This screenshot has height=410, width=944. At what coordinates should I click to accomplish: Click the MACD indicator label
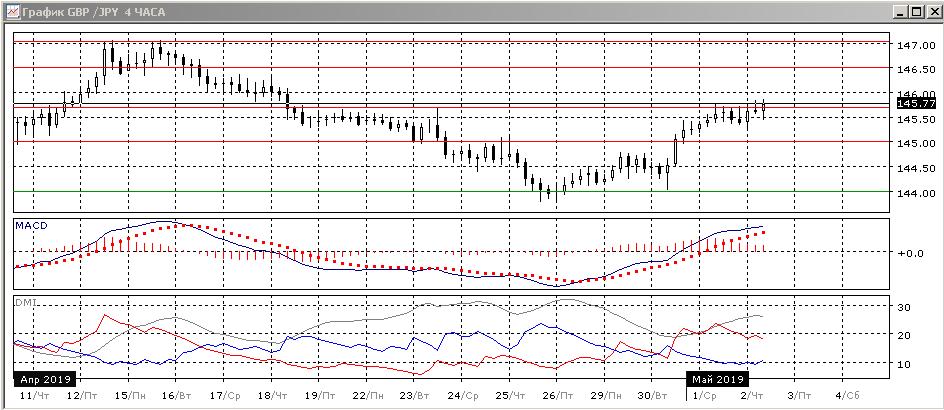pyautogui.click(x=31, y=226)
